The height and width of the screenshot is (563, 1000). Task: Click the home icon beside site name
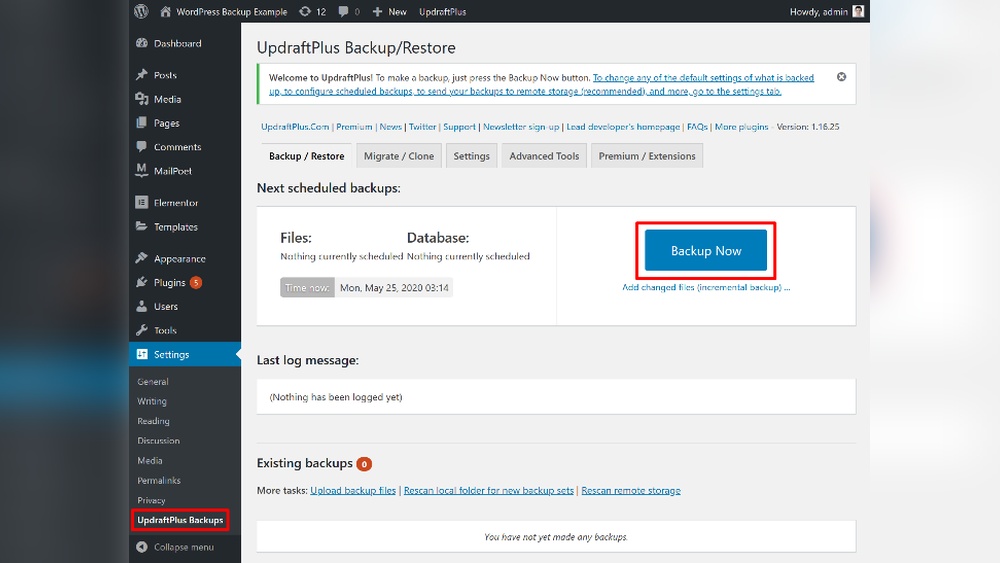point(166,11)
